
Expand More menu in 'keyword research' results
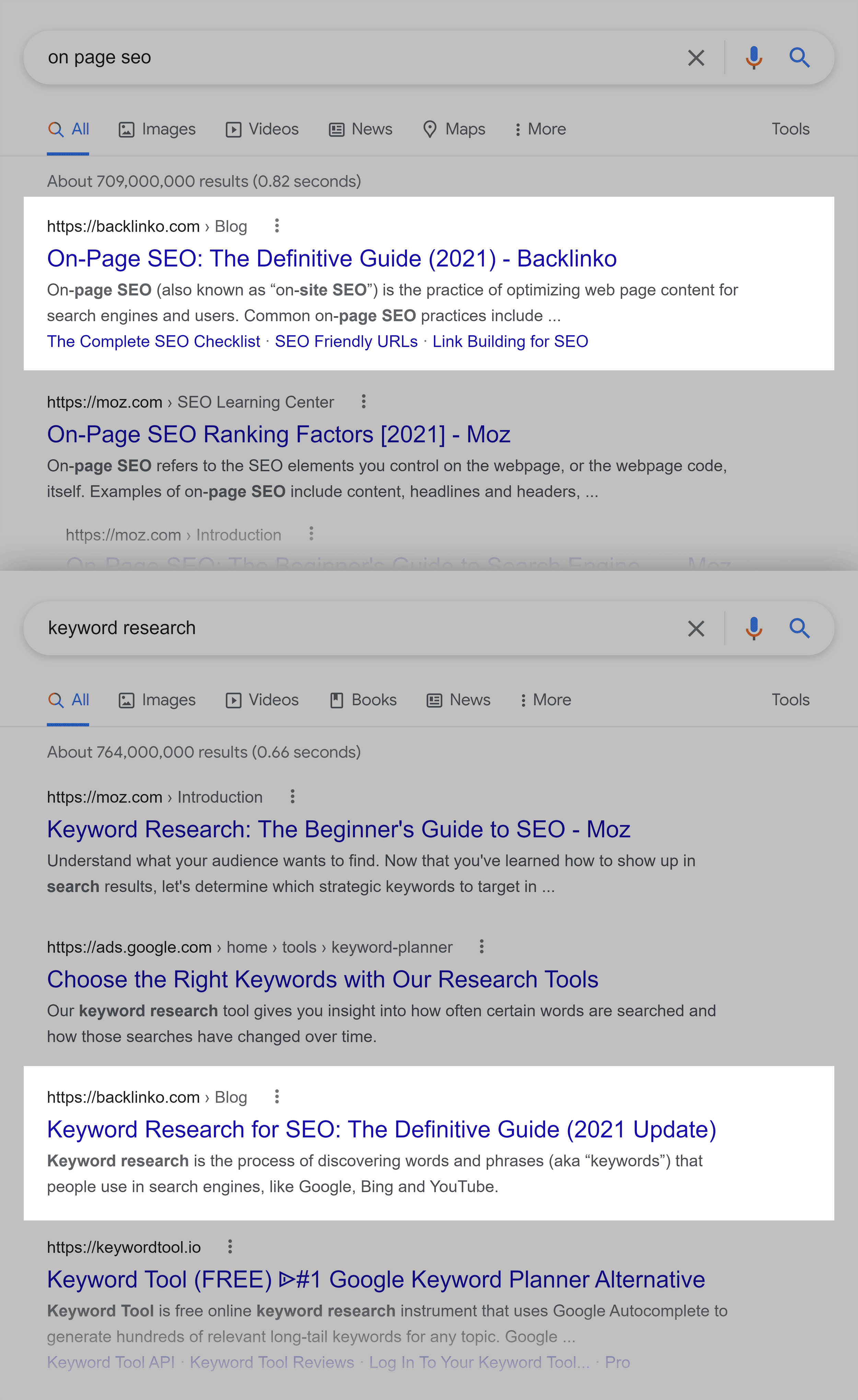tap(545, 699)
